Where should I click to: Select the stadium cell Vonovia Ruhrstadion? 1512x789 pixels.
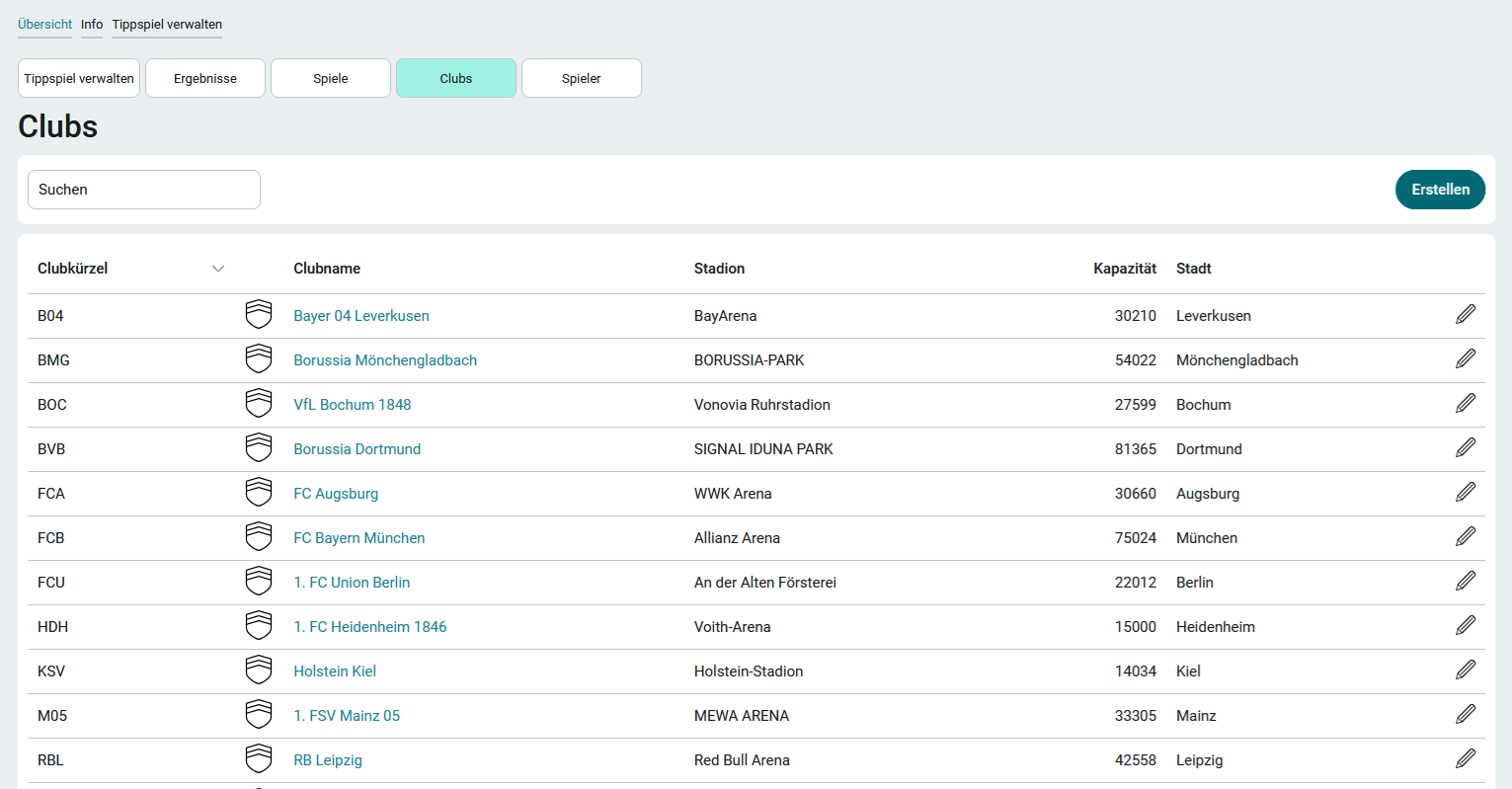[762, 405]
